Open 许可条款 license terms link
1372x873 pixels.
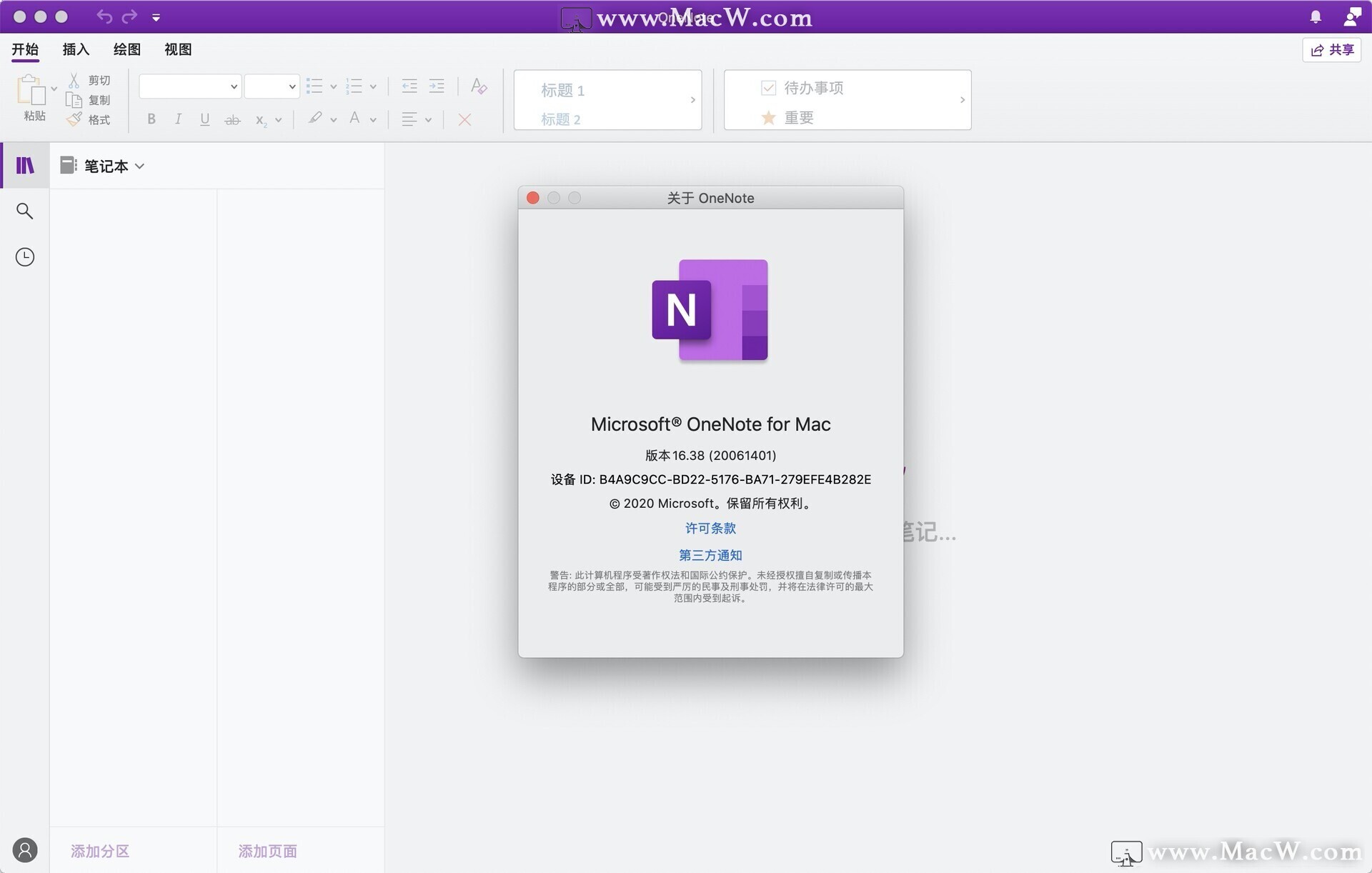(710, 528)
